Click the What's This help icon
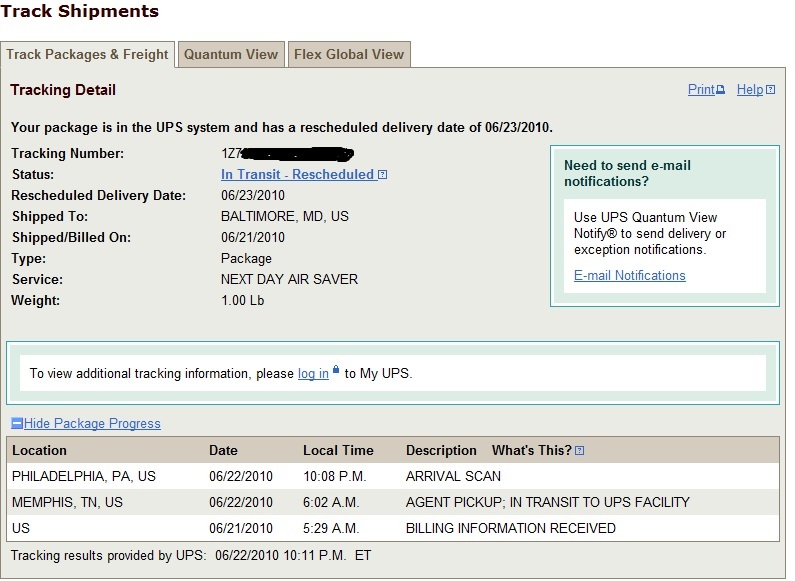Image resolution: width=795 pixels, height=581 pixels. point(580,451)
